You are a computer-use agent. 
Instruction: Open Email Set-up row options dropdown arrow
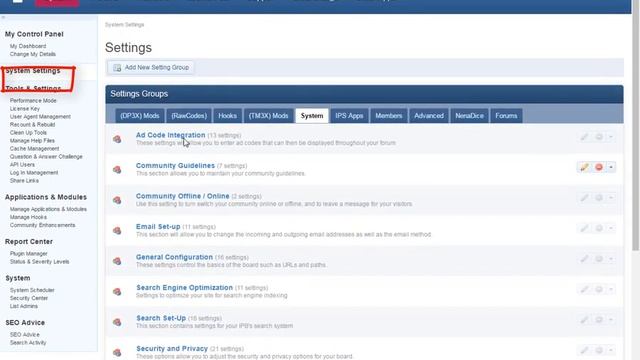(x=611, y=228)
